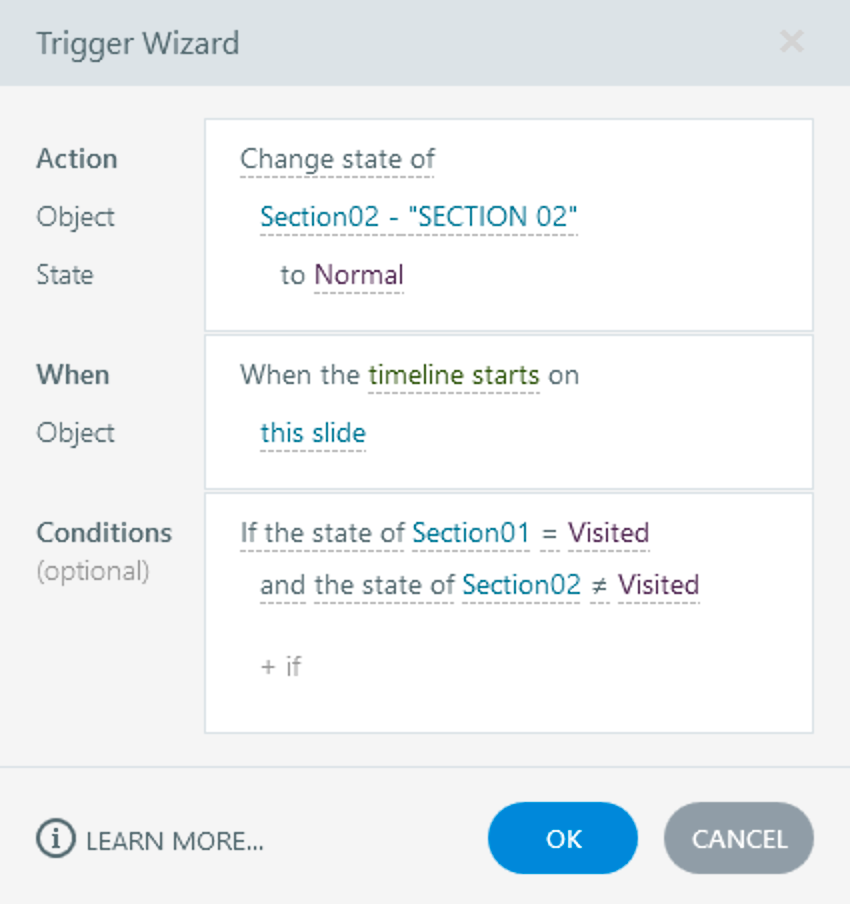Image resolution: width=850 pixels, height=904 pixels.
Task: Change the 'Normal' state selection
Action: pos(359,275)
